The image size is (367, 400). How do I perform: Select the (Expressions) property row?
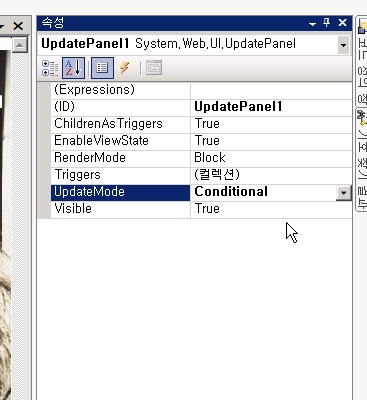pos(202,90)
